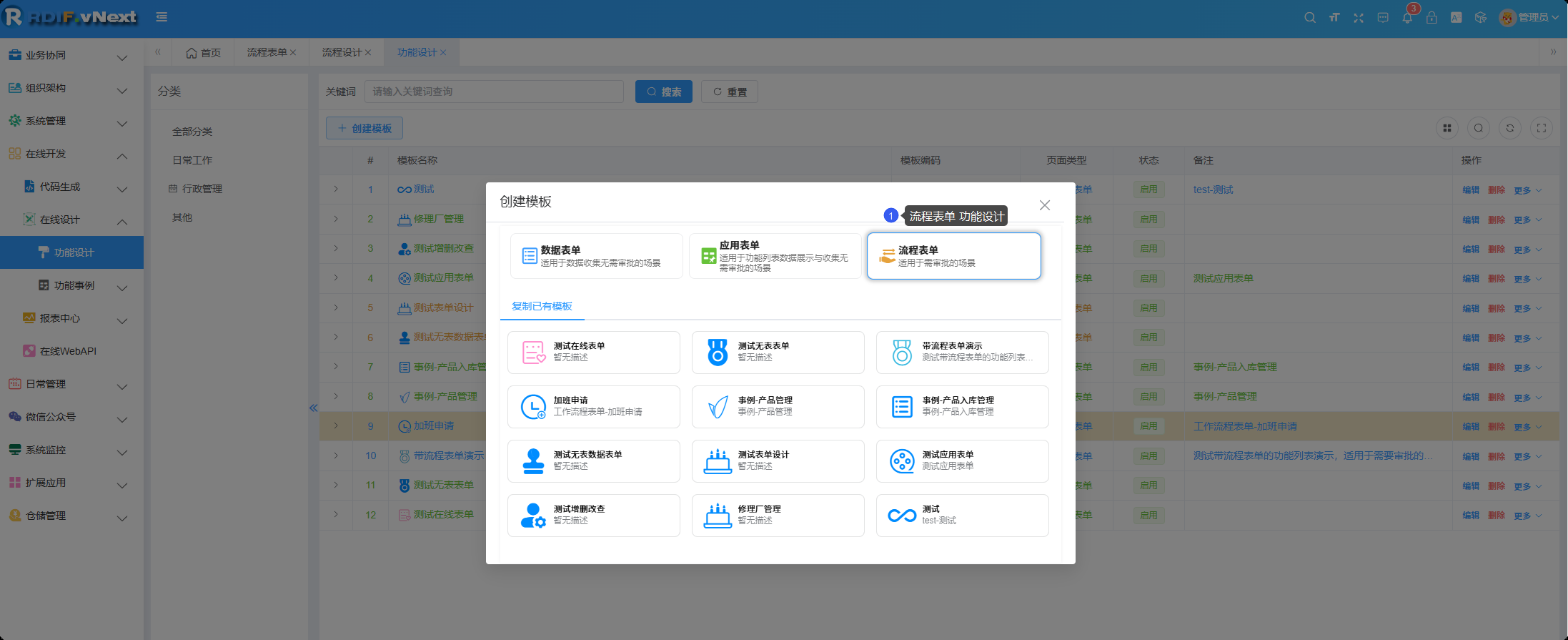Open the 管理员 user dropdown
The width and height of the screenshot is (1568, 640).
pos(1529,18)
